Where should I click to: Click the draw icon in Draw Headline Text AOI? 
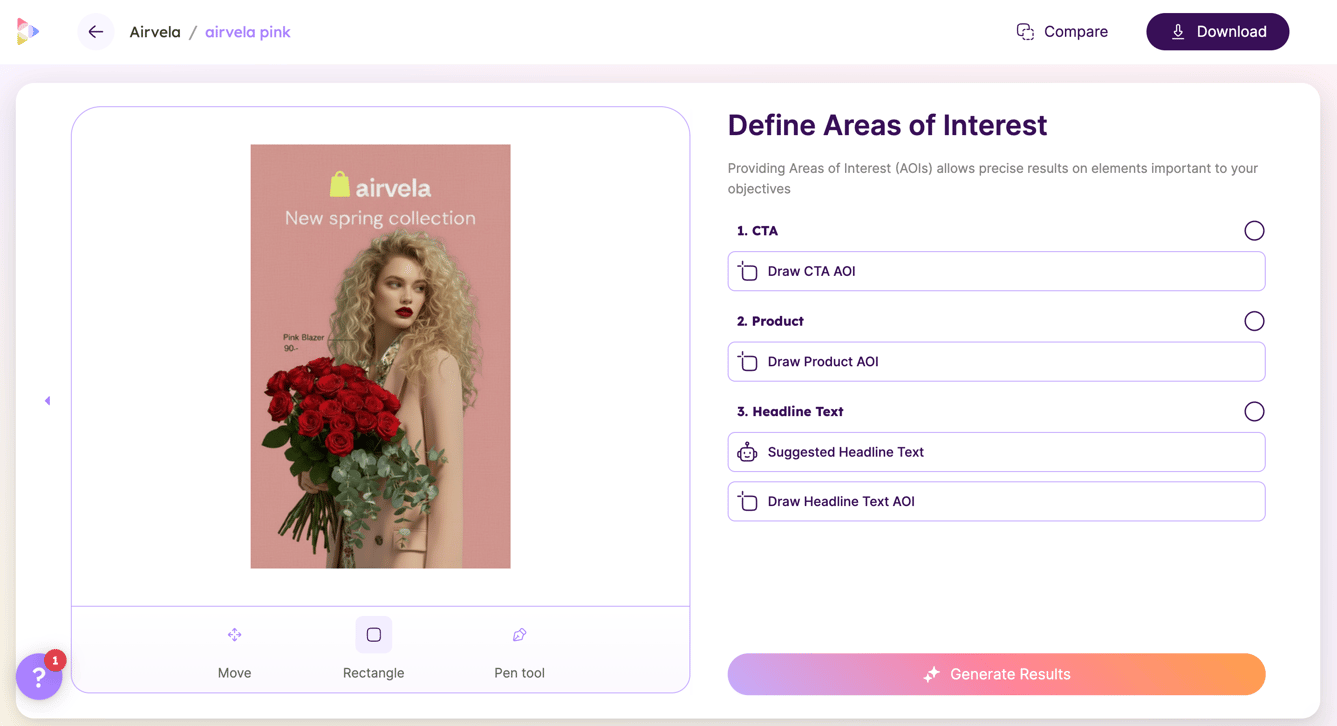pos(747,502)
